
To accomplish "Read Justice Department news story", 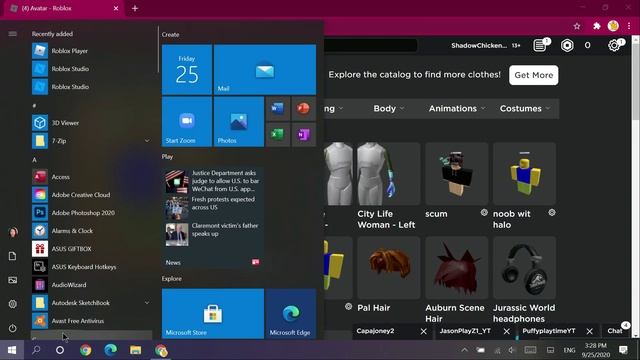I will [x=213, y=181].
